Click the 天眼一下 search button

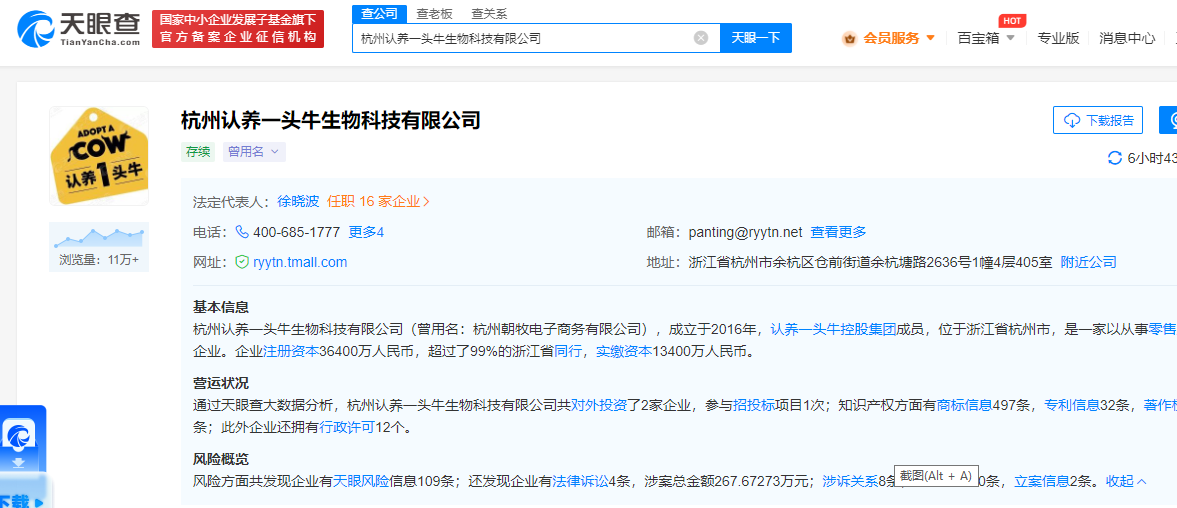tap(755, 38)
